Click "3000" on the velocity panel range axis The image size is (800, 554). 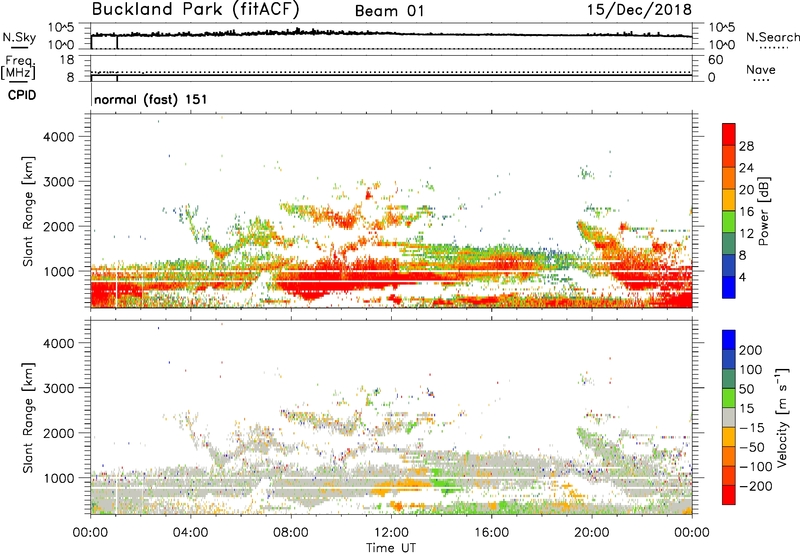click(59, 388)
